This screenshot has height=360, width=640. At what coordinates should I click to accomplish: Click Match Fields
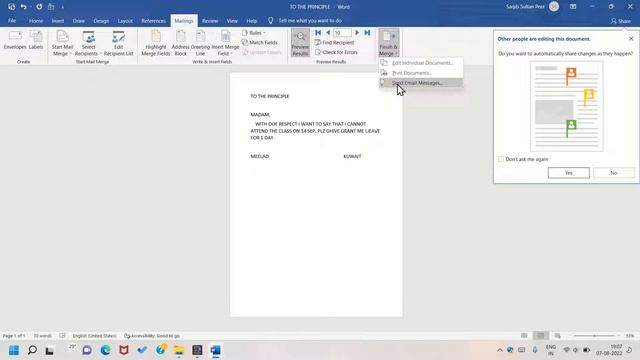[260, 42]
